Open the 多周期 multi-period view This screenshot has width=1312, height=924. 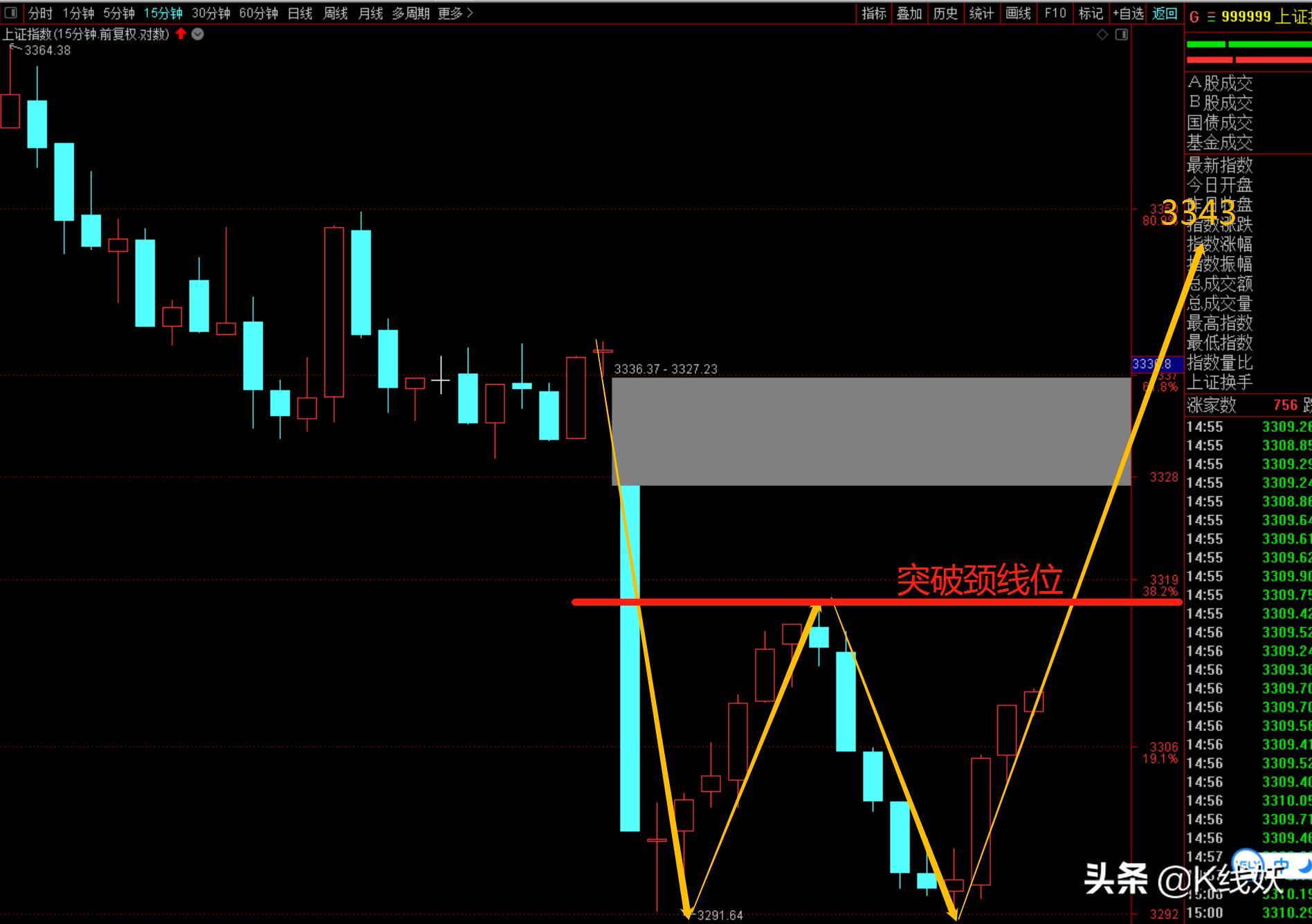click(x=411, y=13)
